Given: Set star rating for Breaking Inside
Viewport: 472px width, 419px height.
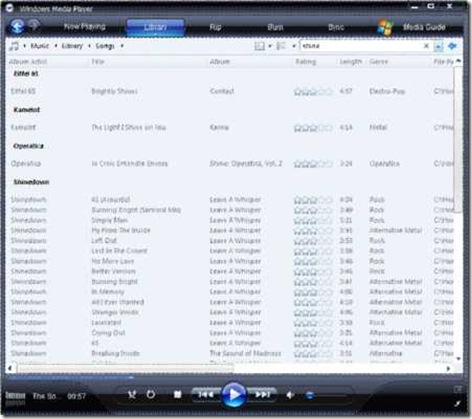Looking at the screenshot, I should pyautogui.click(x=313, y=353).
